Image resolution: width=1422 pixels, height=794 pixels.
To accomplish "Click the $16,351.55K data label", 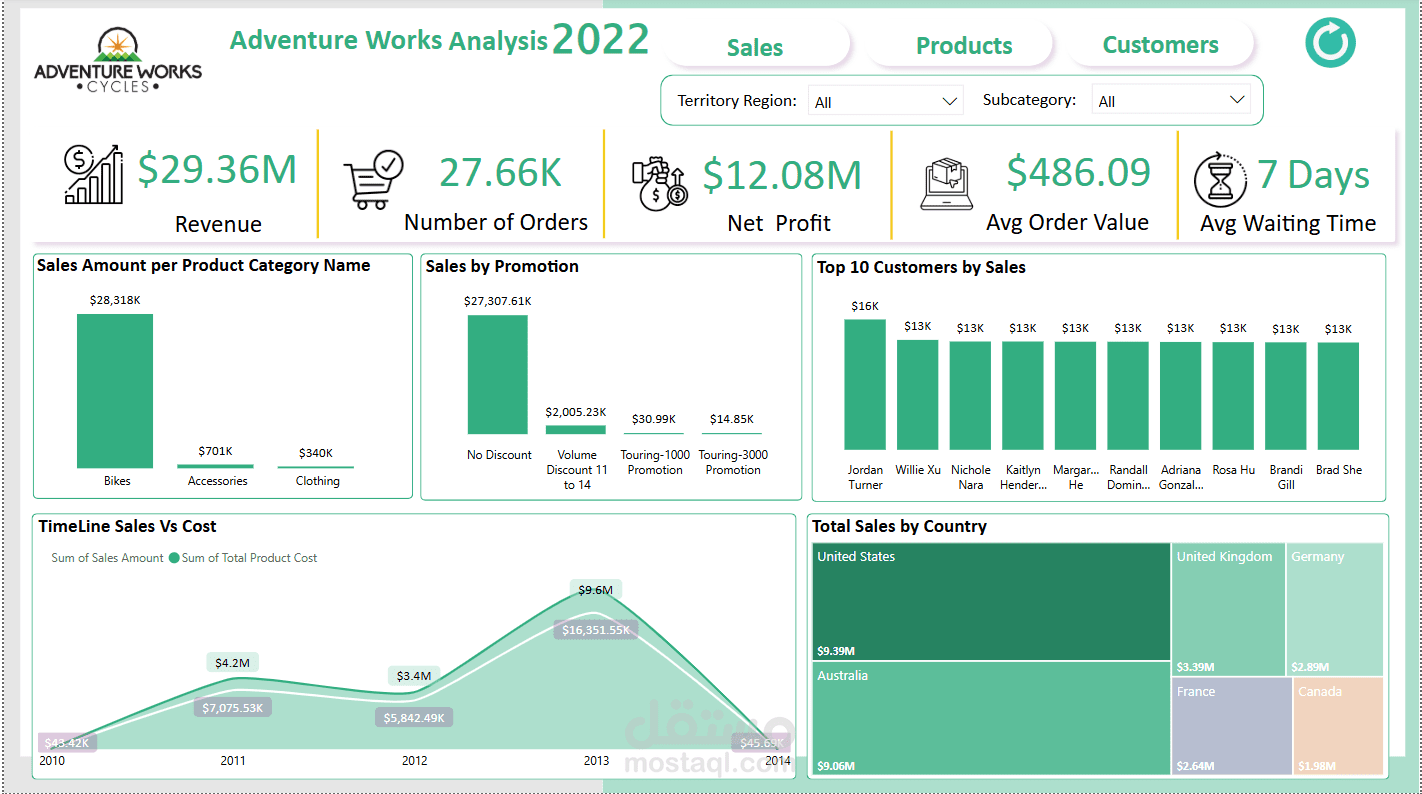I will (x=596, y=630).
